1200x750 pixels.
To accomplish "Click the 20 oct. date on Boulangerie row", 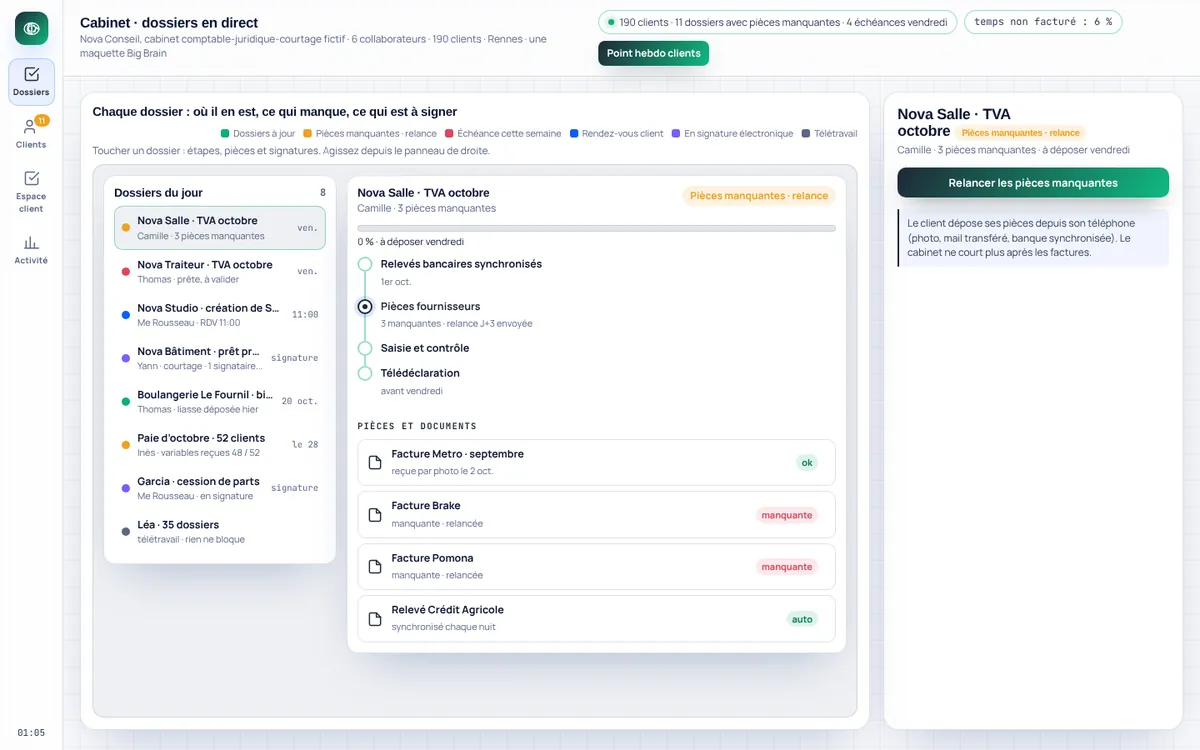I will (300, 401).
